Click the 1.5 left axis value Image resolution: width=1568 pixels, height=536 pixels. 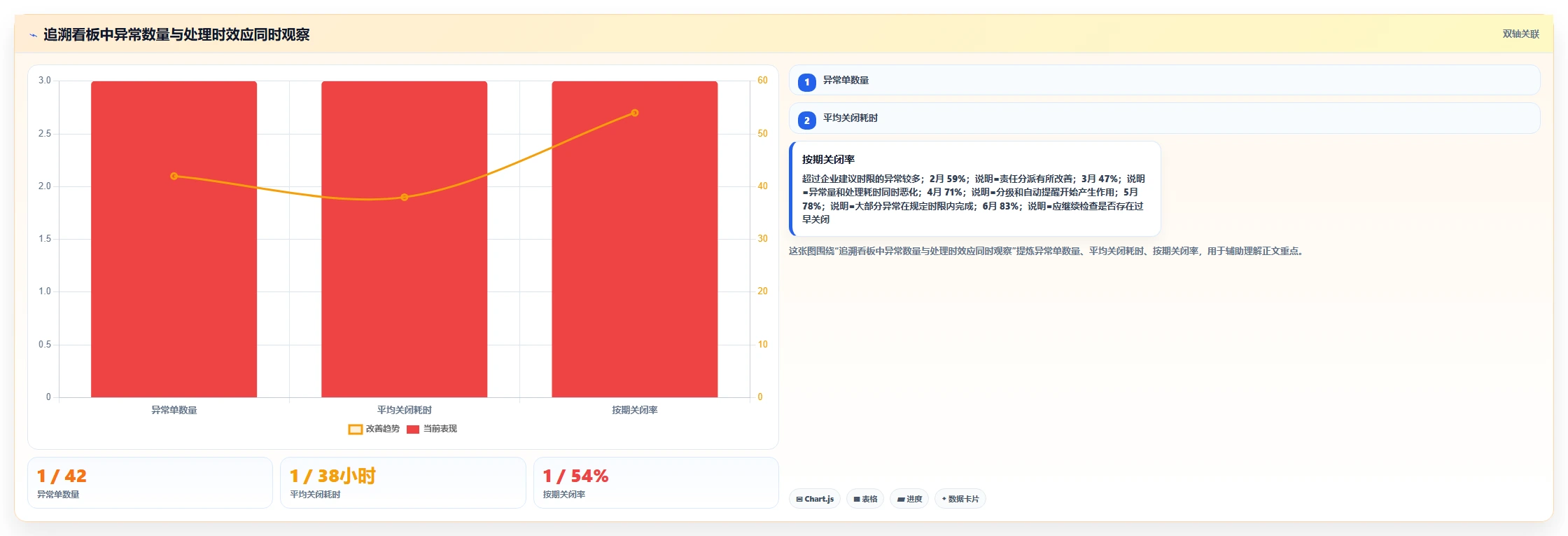[45, 239]
